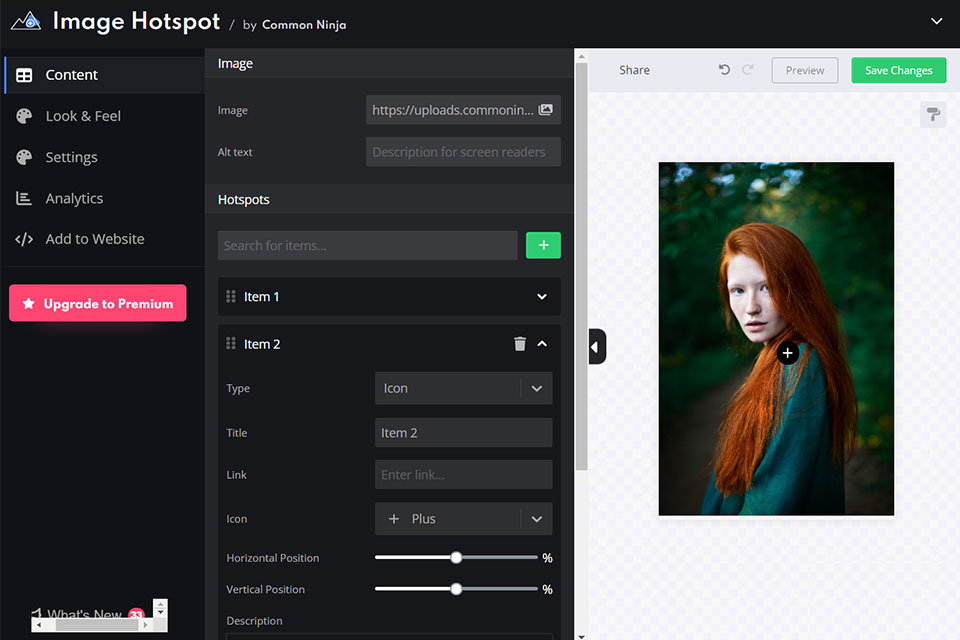Click the Horizontal Position slider handle
Screen dimensions: 960x640
(x=456, y=557)
